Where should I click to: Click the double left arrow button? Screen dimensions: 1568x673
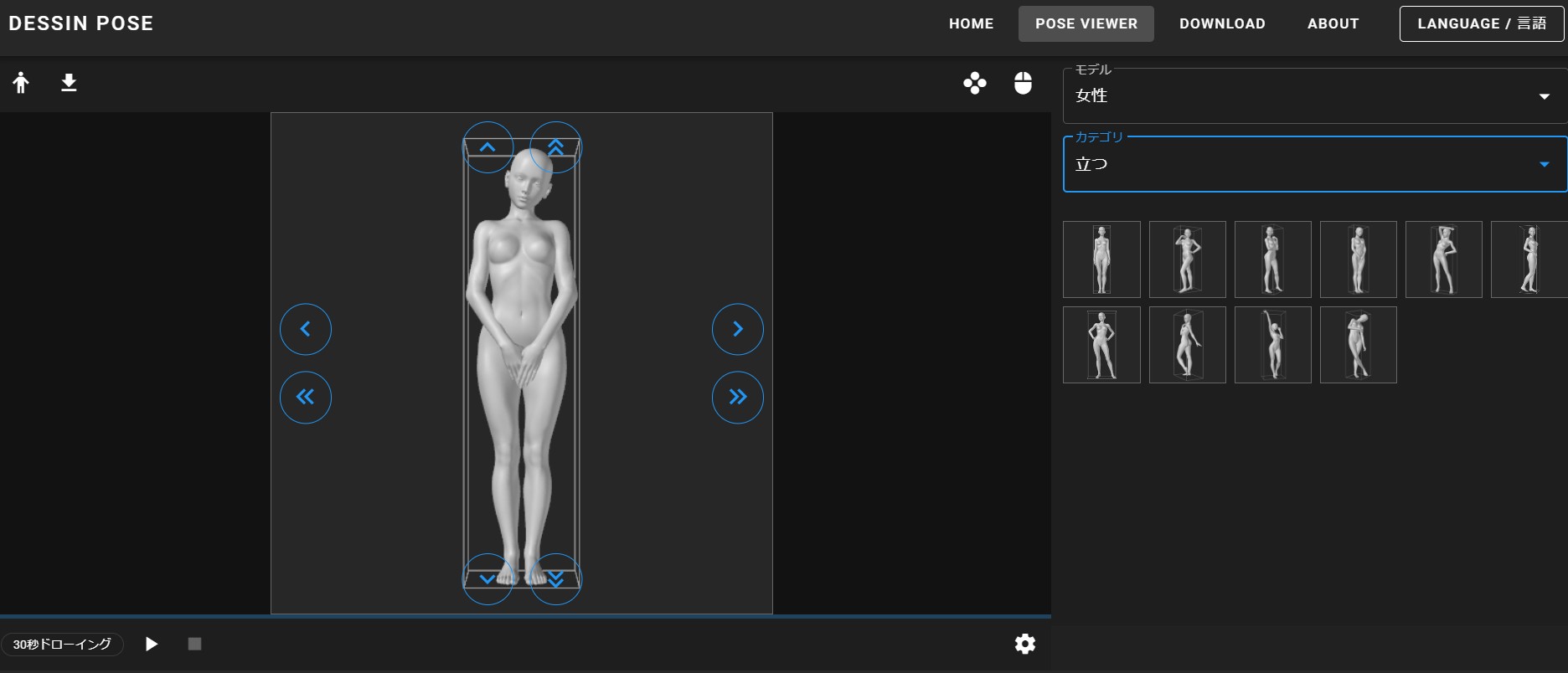click(x=306, y=397)
